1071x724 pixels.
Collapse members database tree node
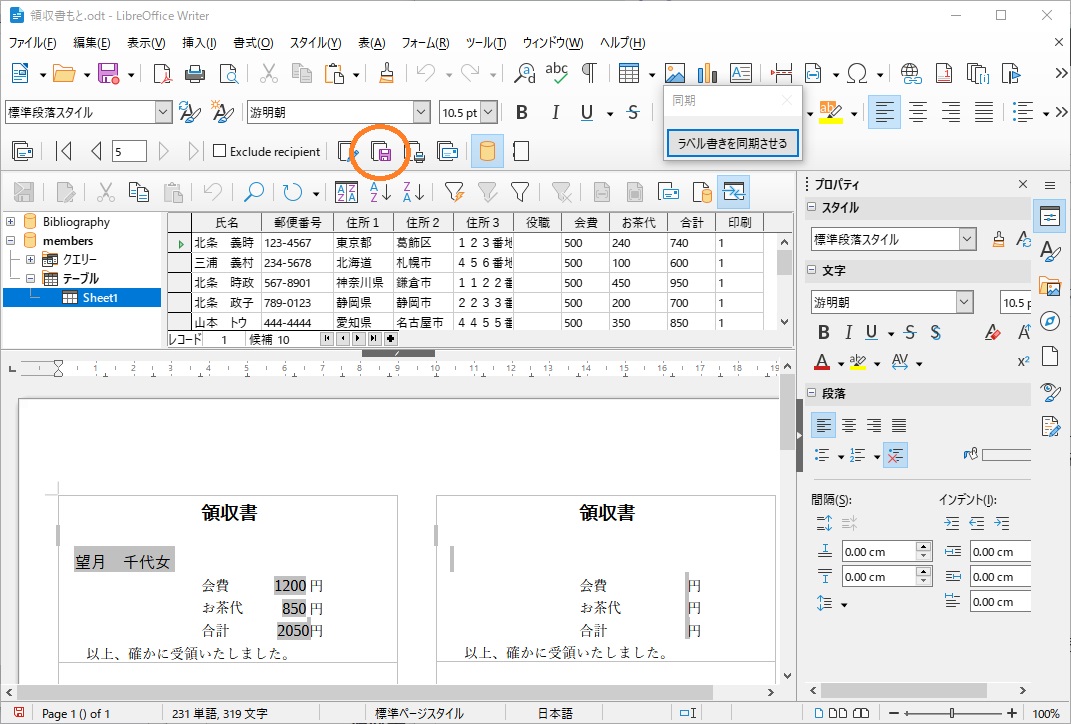[x=11, y=240]
